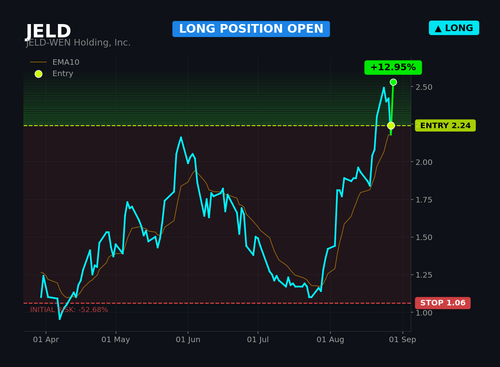Viewport: 500px width, 367px height.
Task: Click the 01 Aug date label
Action: [330, 340]
